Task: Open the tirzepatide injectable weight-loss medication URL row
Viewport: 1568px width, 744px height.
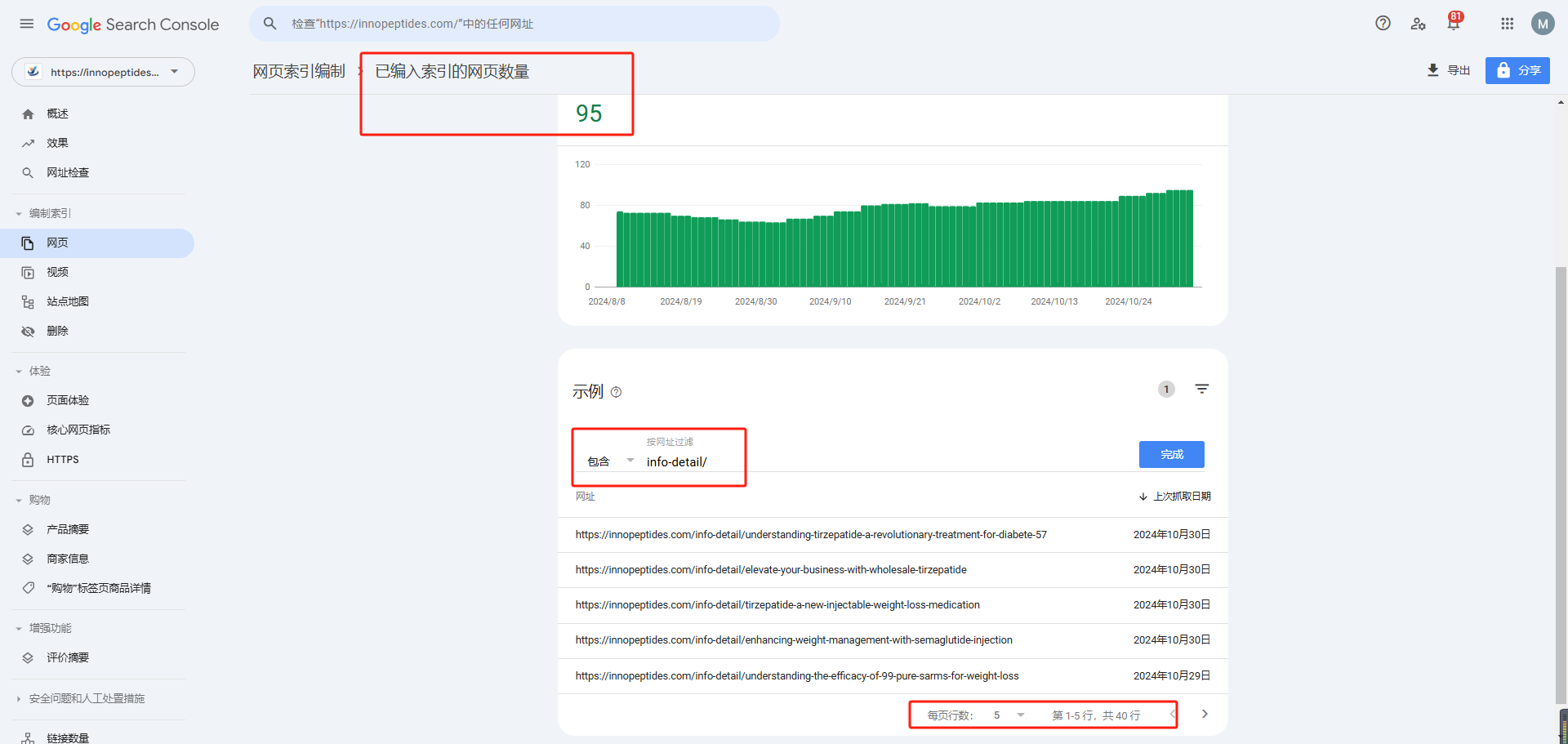Action: pos(893,605)
